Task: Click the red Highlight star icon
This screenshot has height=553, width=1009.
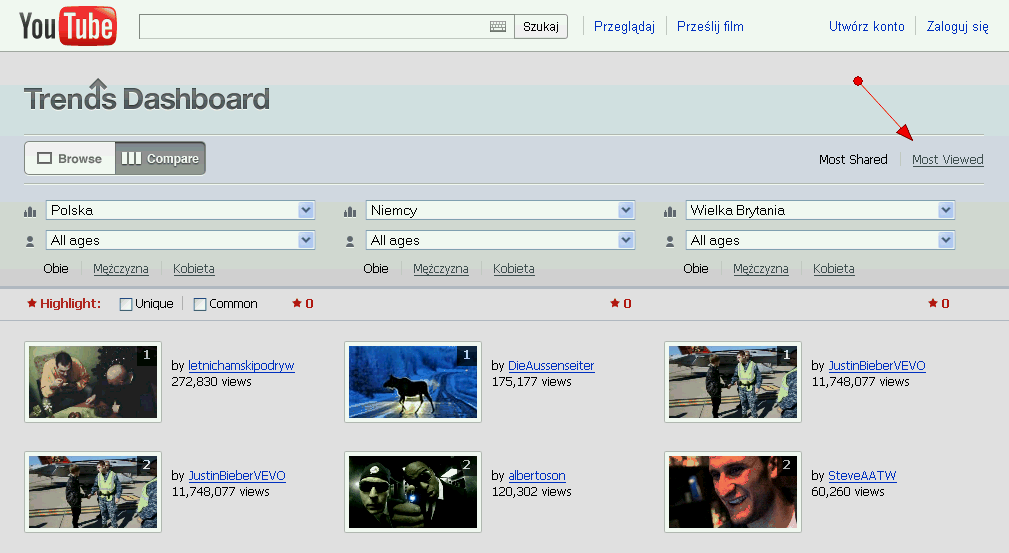Action: [32, 303]
